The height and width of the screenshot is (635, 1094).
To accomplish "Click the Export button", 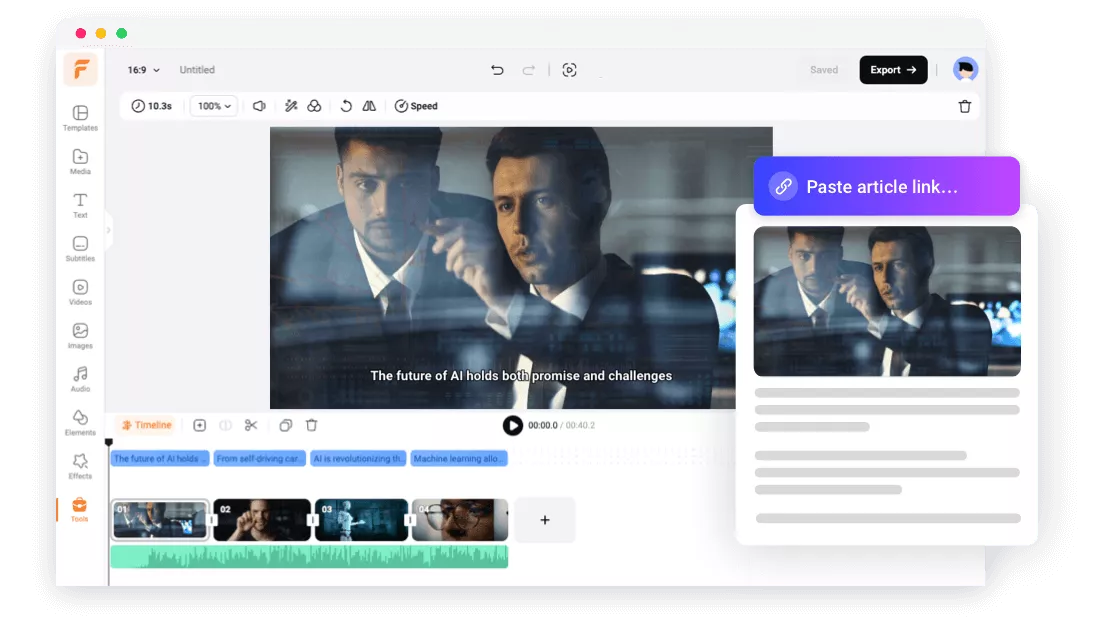I will pos(893,70).
